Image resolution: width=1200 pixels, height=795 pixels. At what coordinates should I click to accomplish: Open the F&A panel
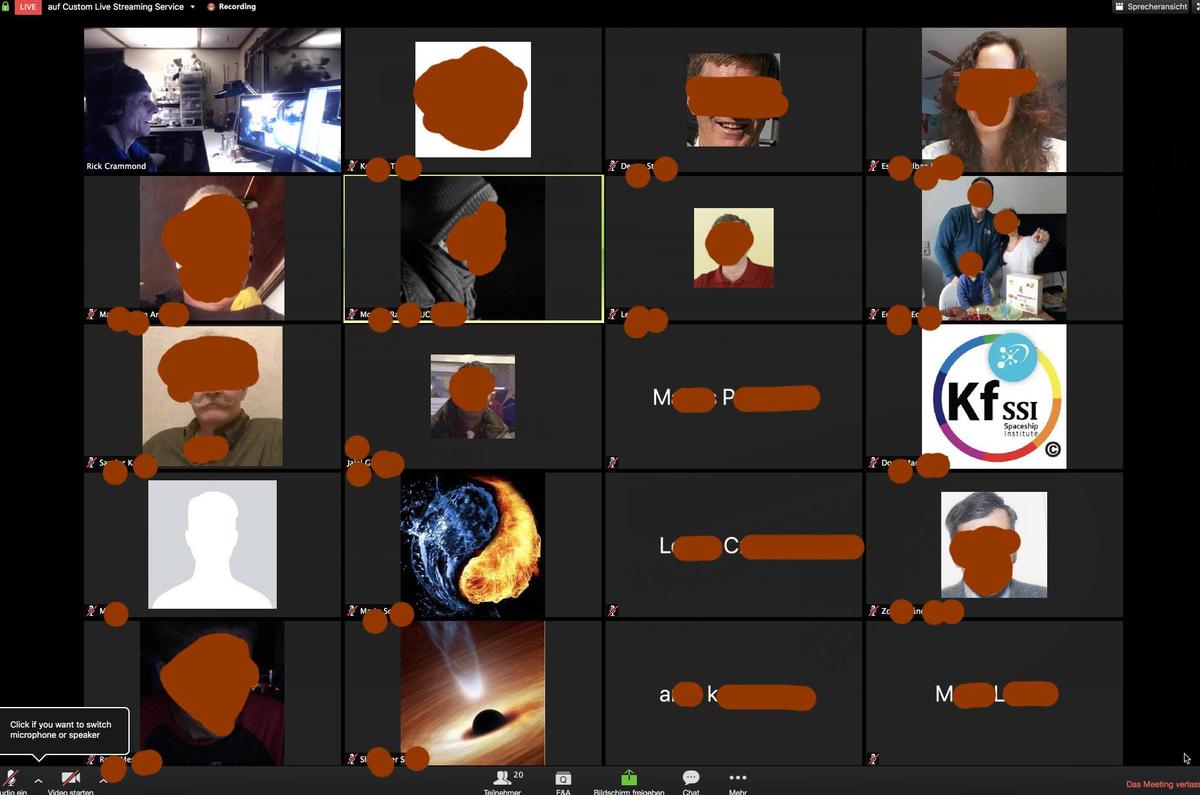[563, 779]
